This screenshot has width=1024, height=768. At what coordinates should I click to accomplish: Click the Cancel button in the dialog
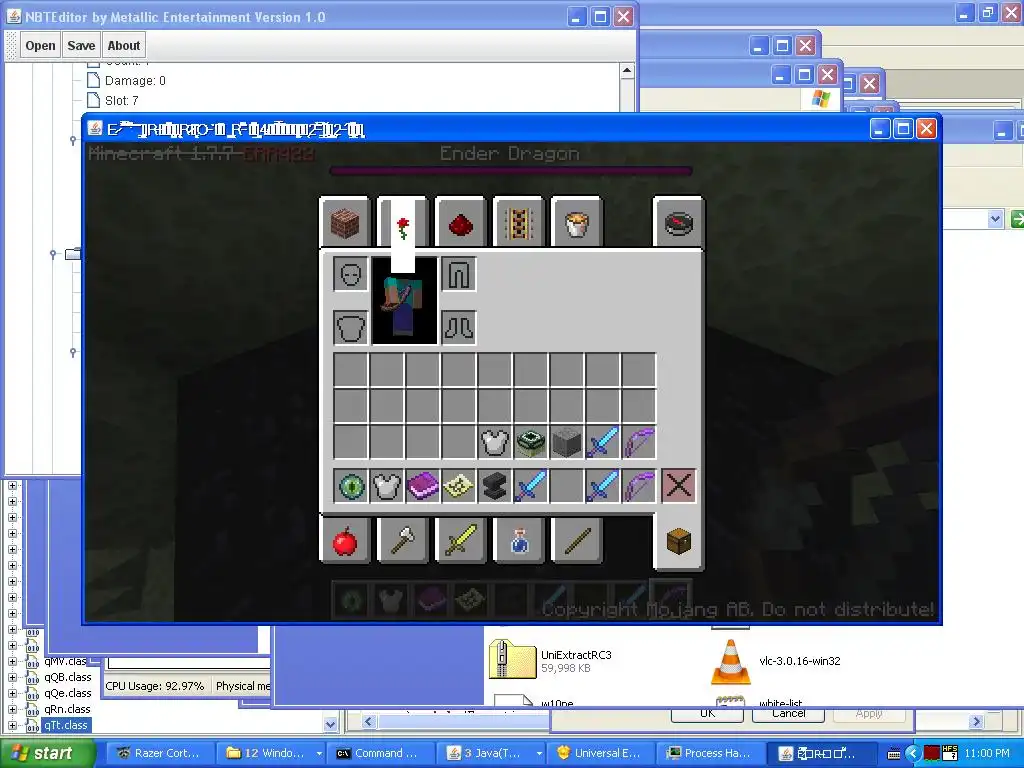pos(788,714)
